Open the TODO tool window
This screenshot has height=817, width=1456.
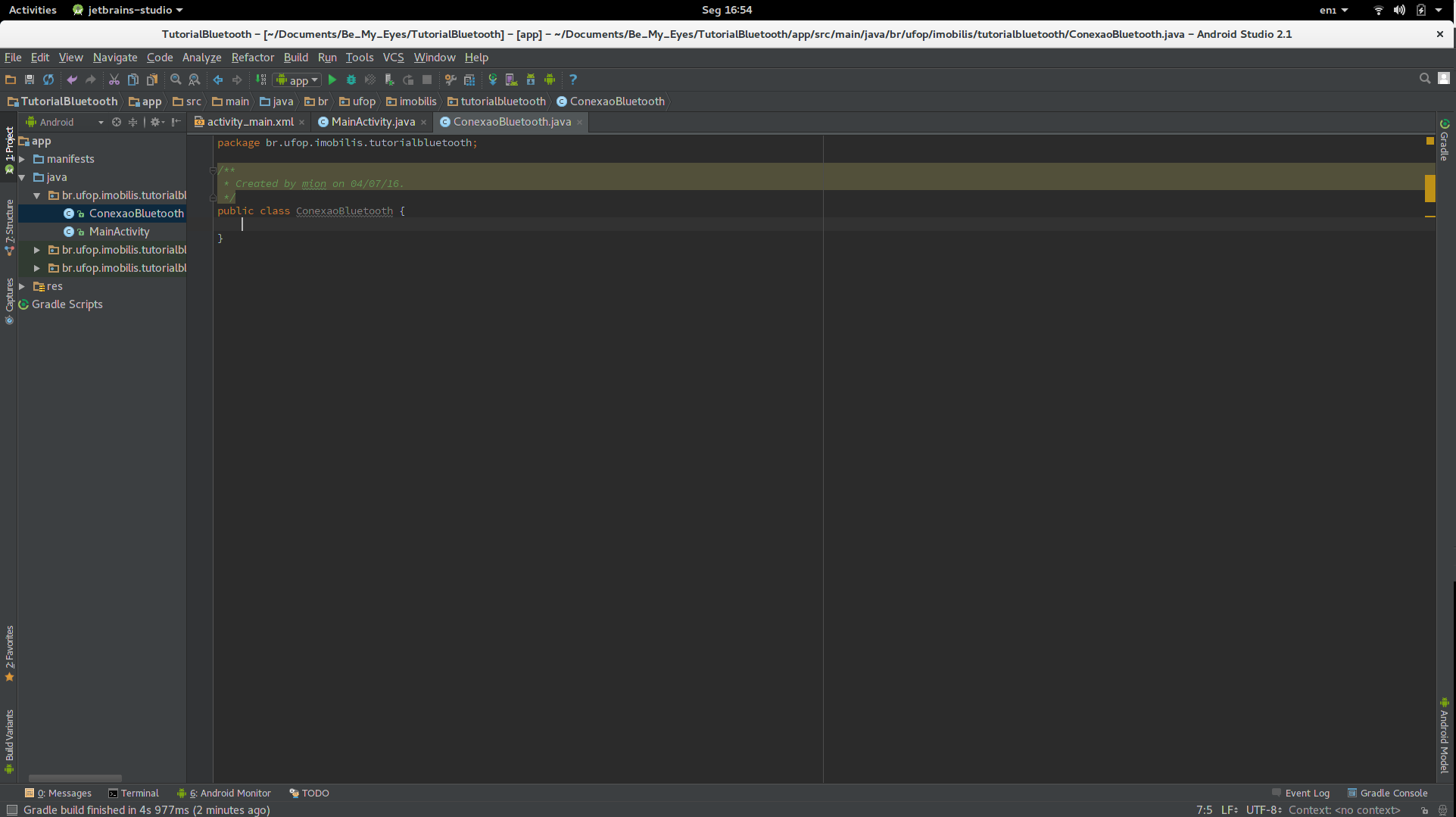309,793
